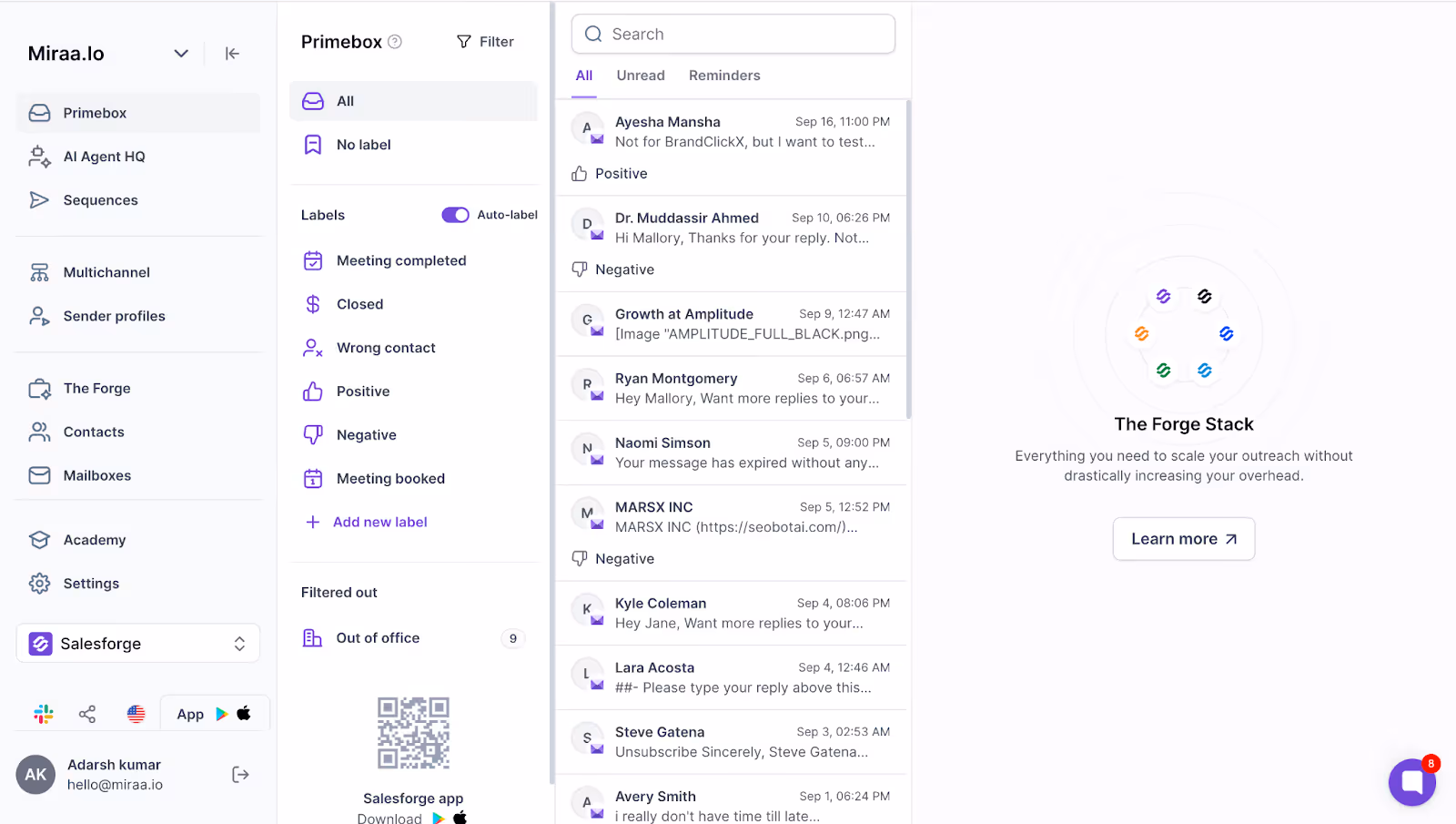This screenshot has width=1456, height=824.
Task: Filter by Meeting booked label
Action: click(x=413, y=479)
